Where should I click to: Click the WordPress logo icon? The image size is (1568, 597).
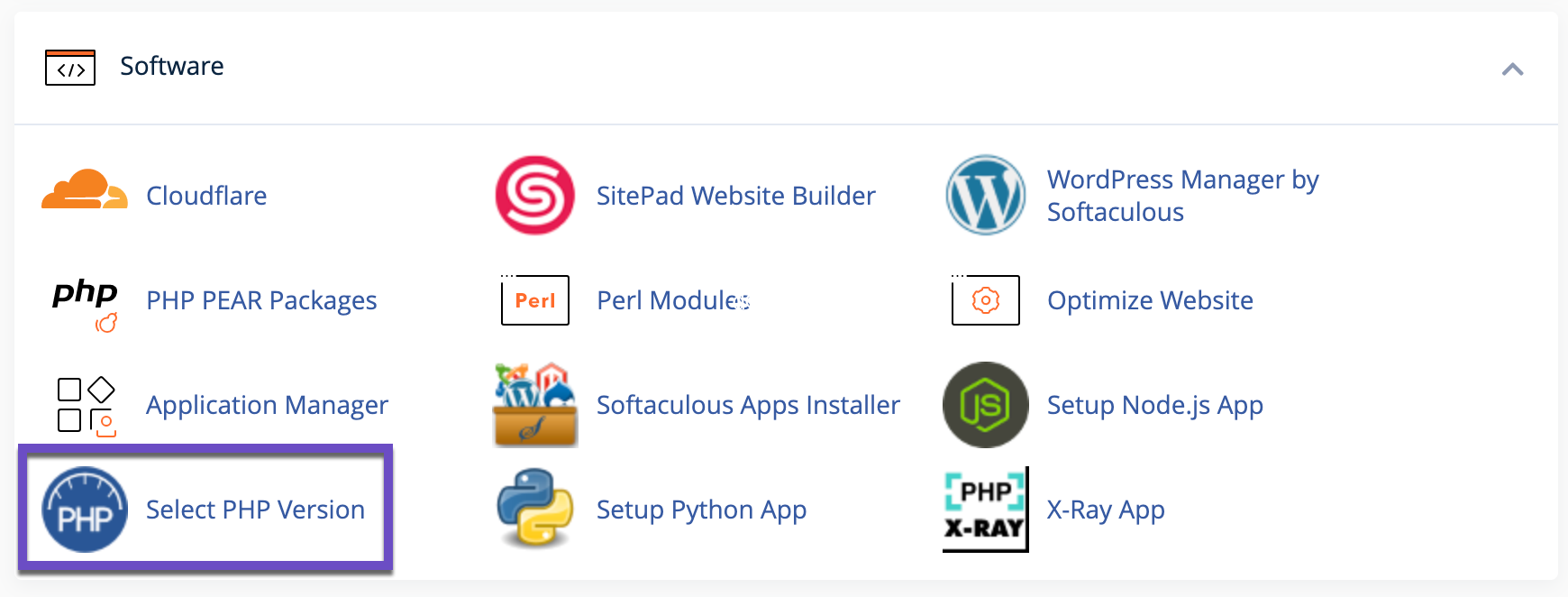coord(985,196)
